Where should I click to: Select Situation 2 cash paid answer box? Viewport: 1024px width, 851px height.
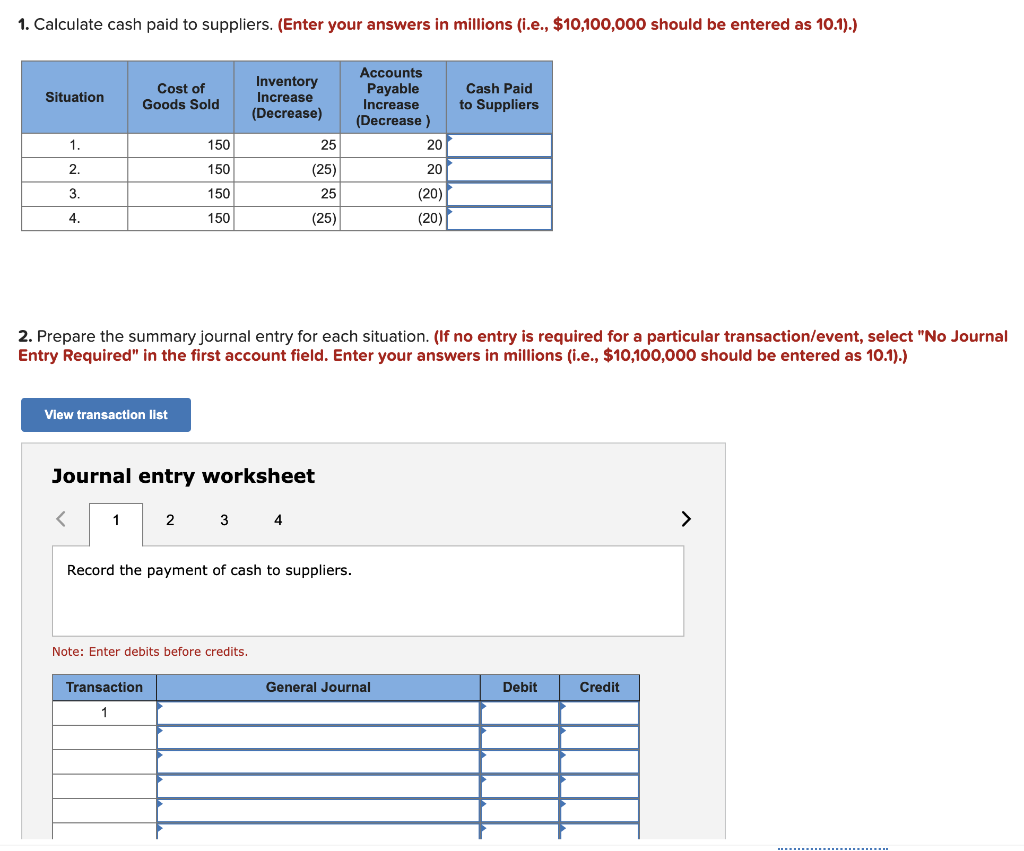point(499,169)
